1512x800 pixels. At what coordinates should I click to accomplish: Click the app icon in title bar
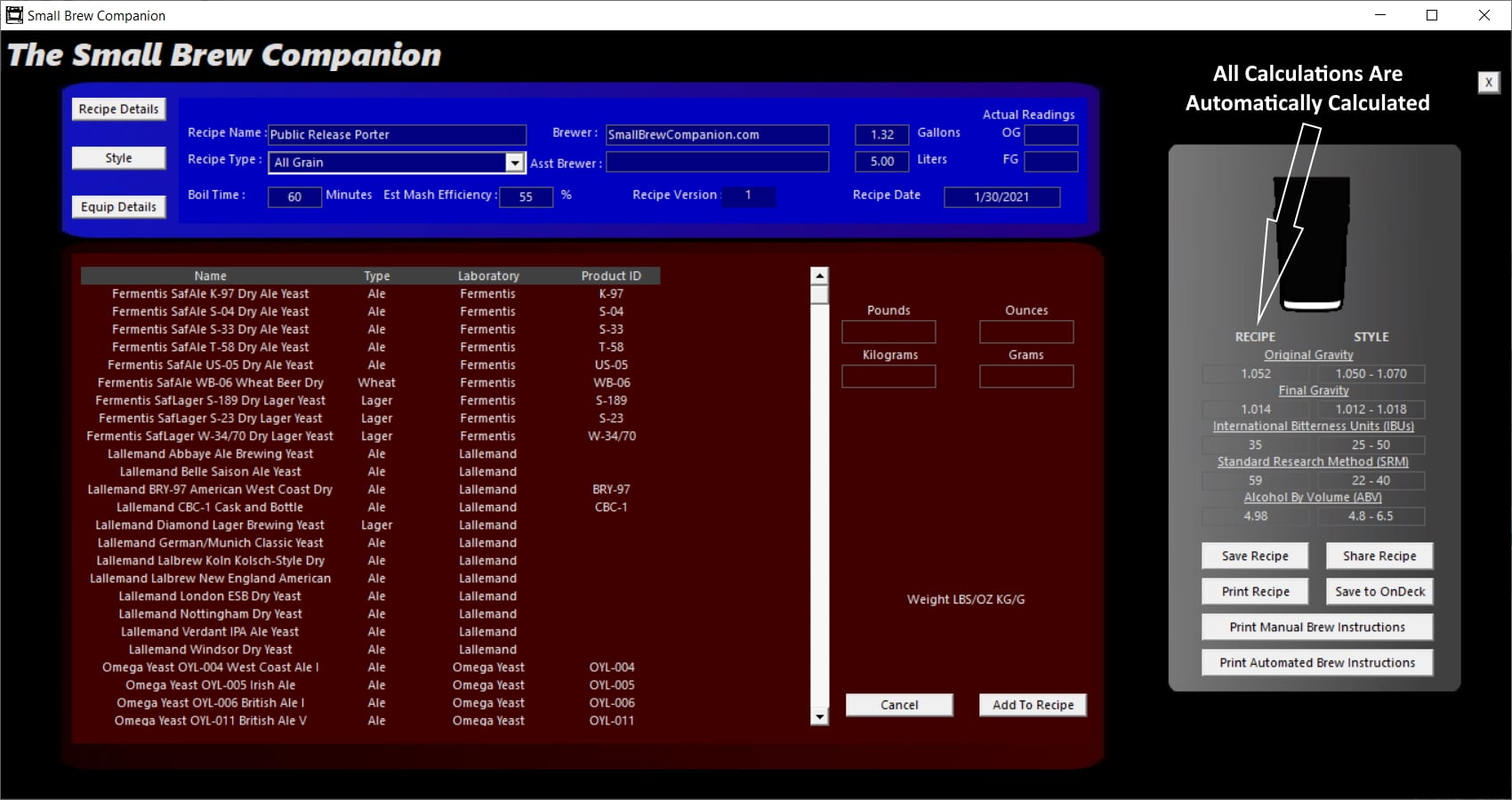coord(14,15)
